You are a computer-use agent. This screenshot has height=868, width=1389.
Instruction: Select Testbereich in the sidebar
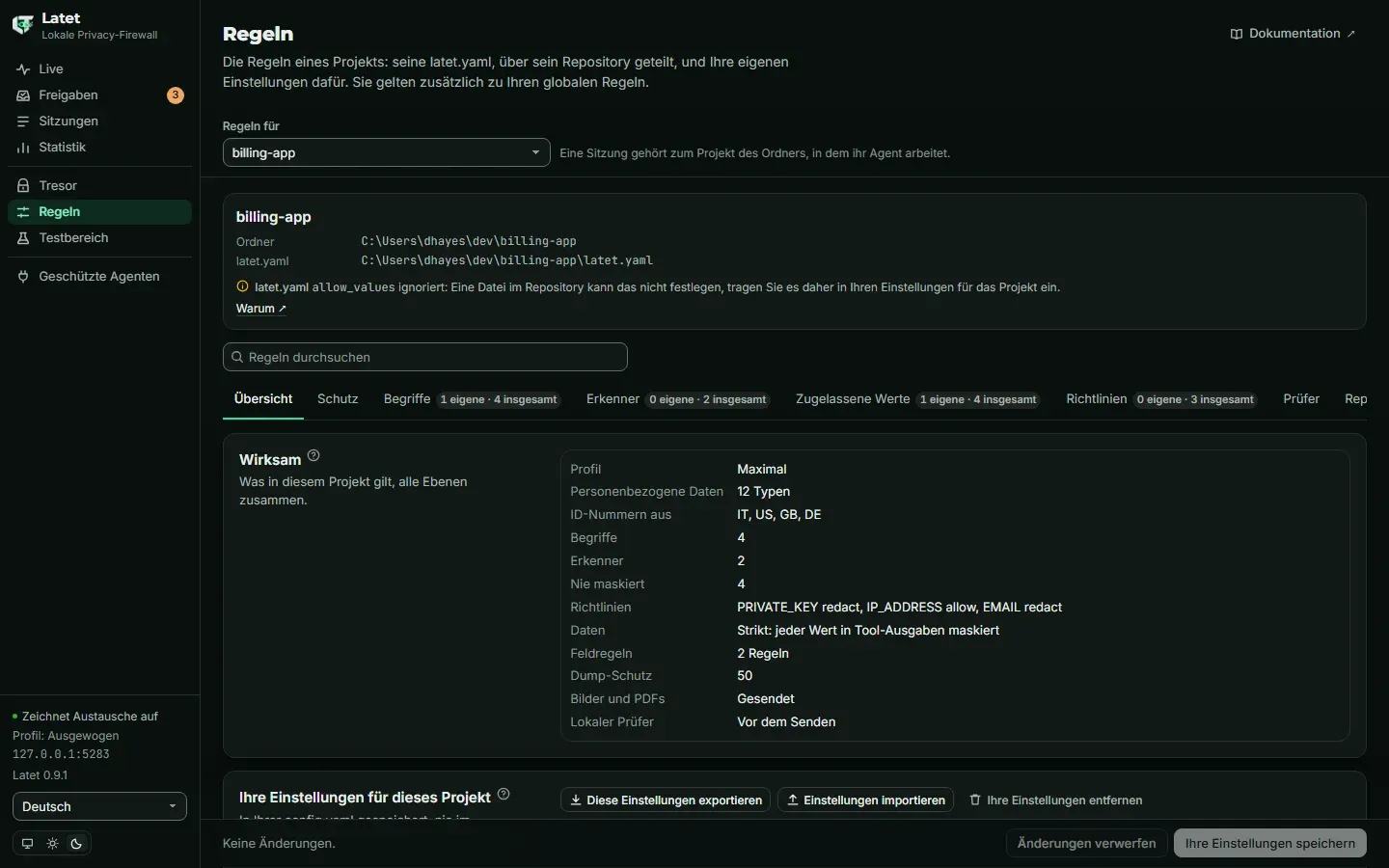pos(99,238)
